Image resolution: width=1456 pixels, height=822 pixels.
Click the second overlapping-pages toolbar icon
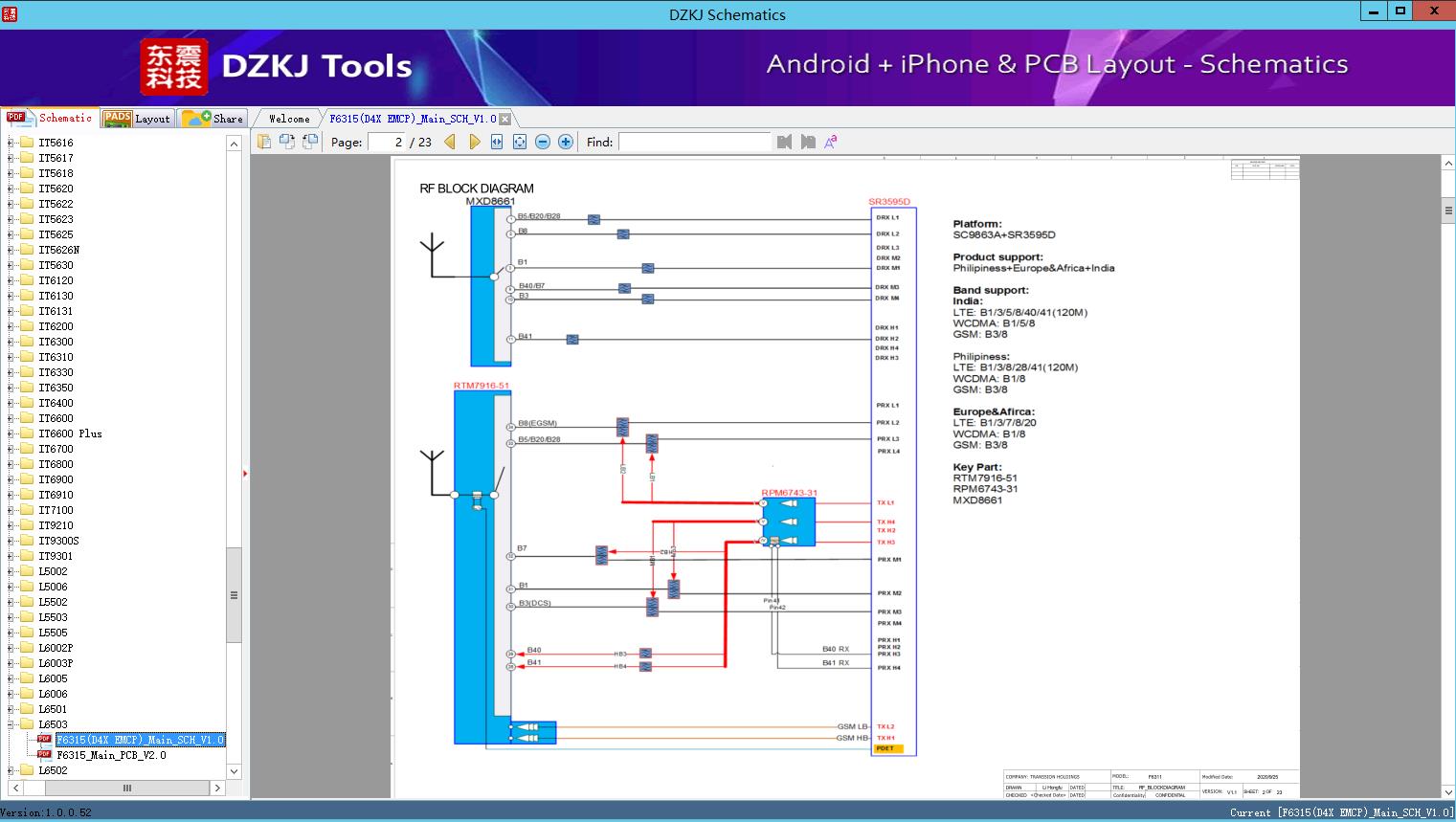point(287,142)
